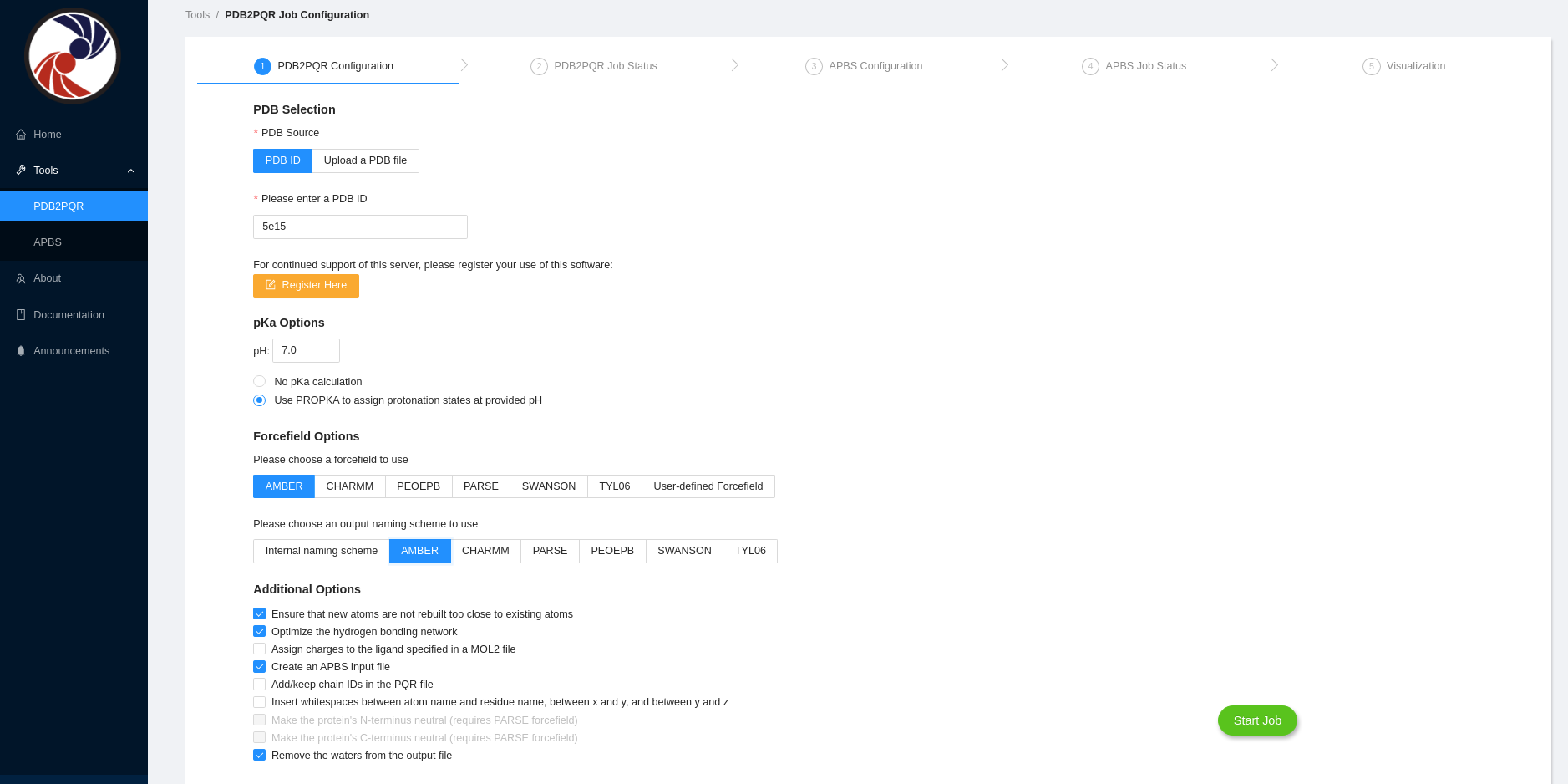This screenshot has height=784, width=1568.
Task: Select PEOEPB output naming scheme
Action: [612, 551]
